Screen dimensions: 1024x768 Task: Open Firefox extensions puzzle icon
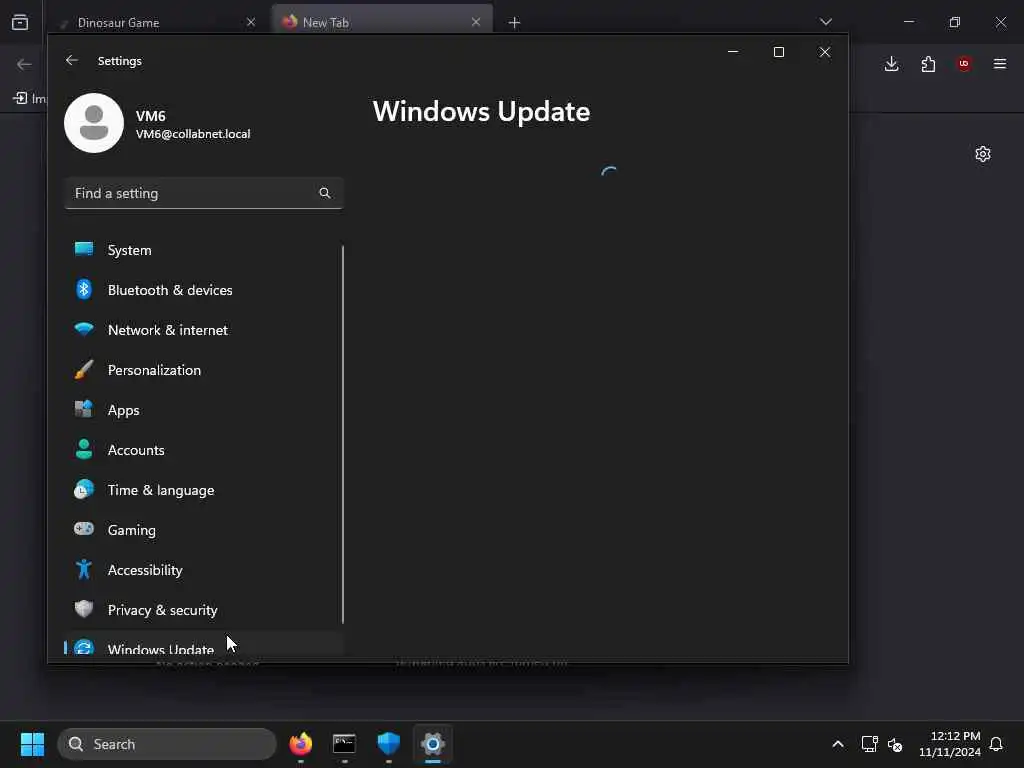(x=928, y=64)
